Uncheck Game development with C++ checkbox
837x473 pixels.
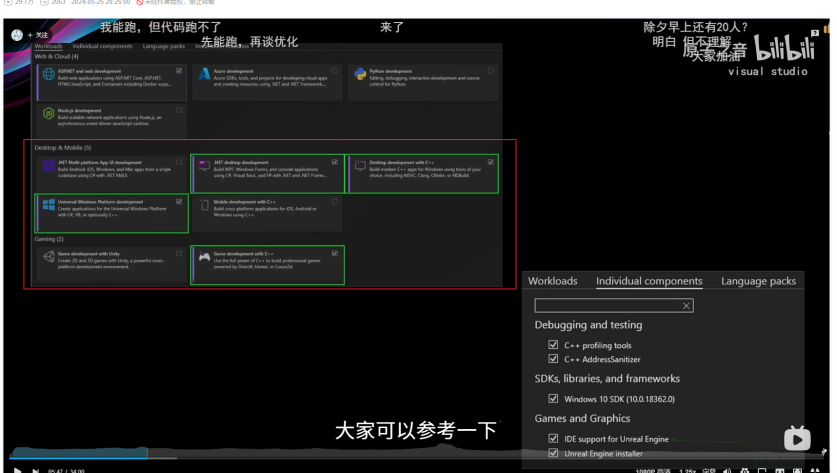tap(335, 253)
